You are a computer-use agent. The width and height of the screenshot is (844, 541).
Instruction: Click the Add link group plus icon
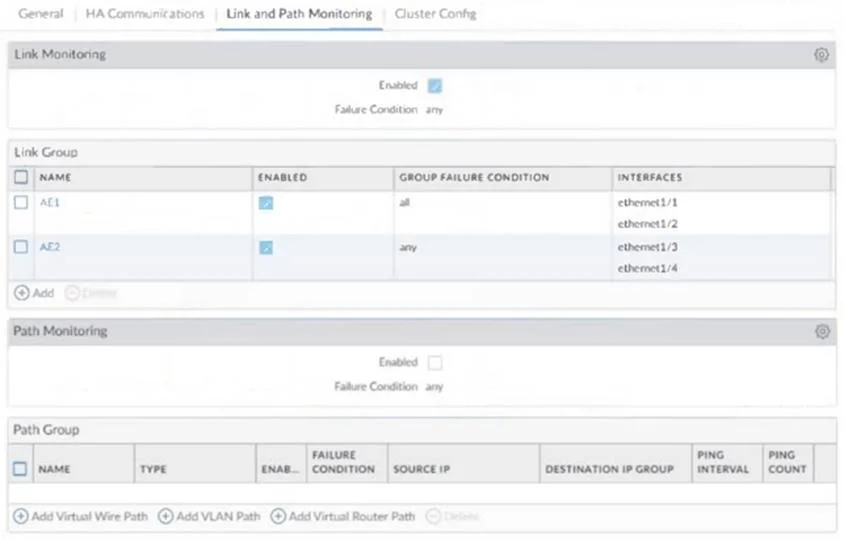click(x=22, y=293)
